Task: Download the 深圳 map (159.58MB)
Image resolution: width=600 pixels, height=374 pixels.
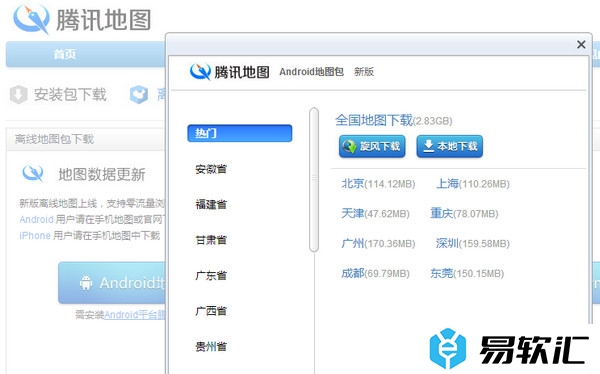Action: (x=473, y=243)
